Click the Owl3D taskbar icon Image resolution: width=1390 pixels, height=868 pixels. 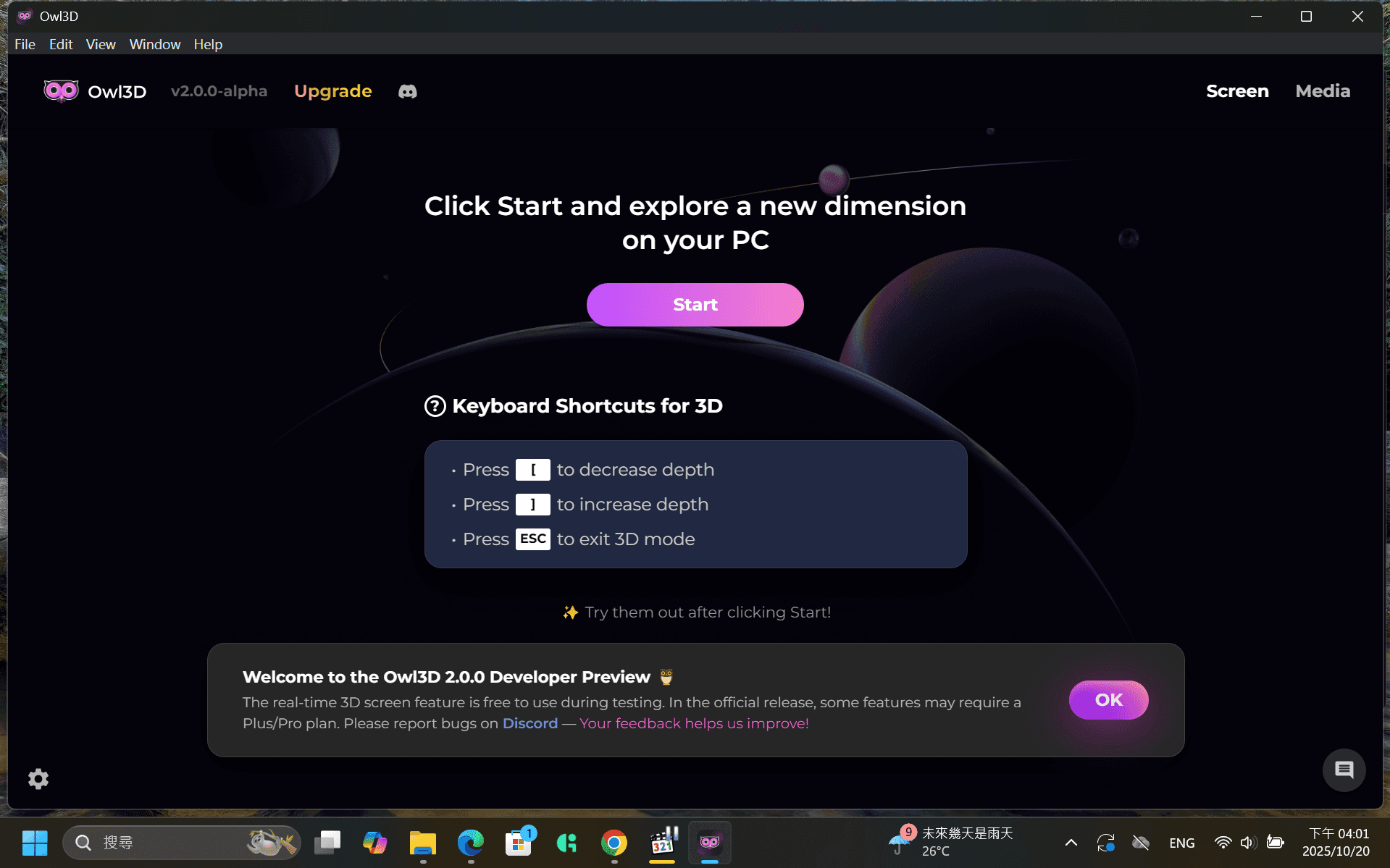(x=710, y=843)
